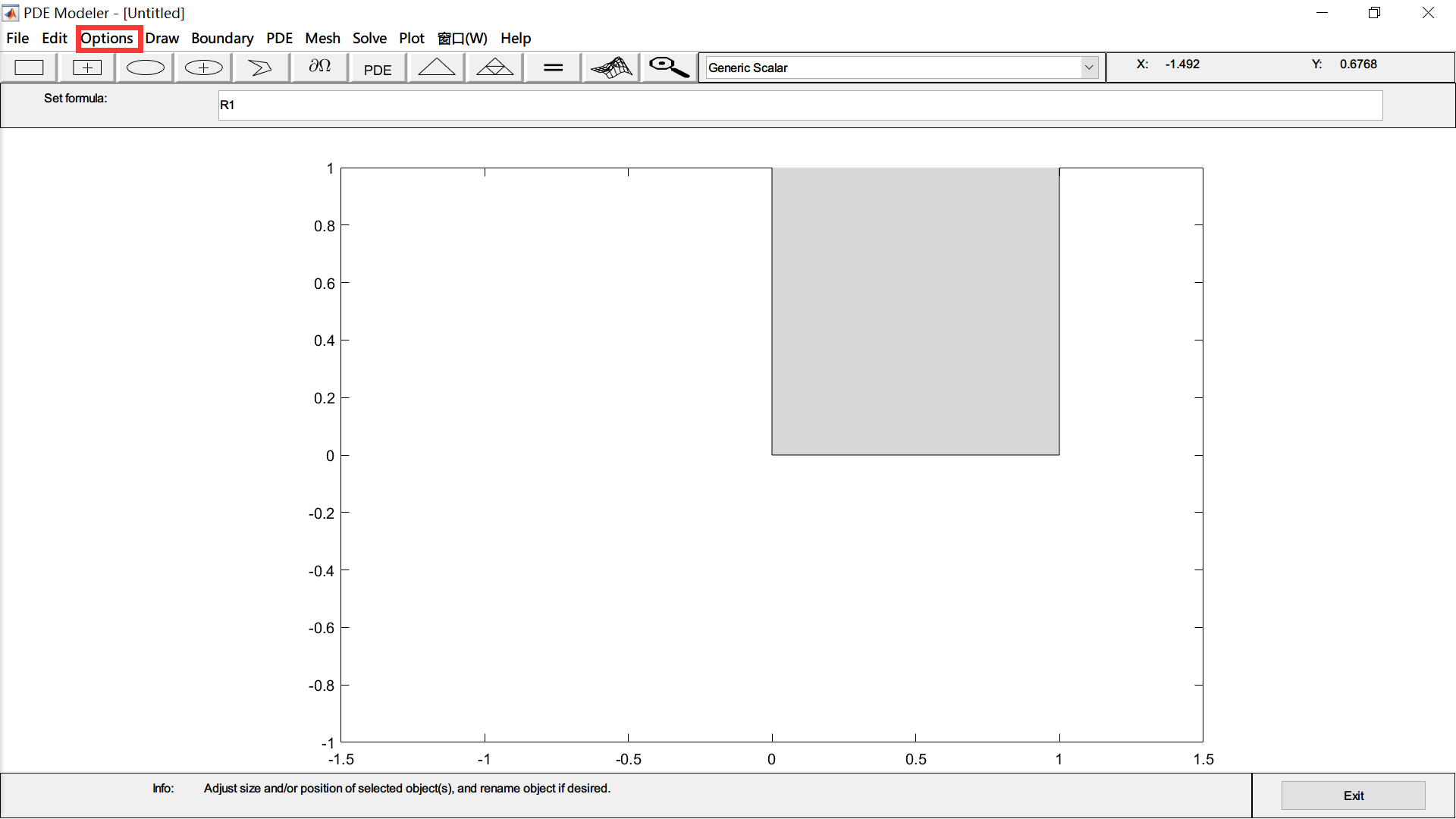The width and height of the screenshot is (1456, 819).
Task: Select the Polygon draw tool
Action: pos(260,67)
